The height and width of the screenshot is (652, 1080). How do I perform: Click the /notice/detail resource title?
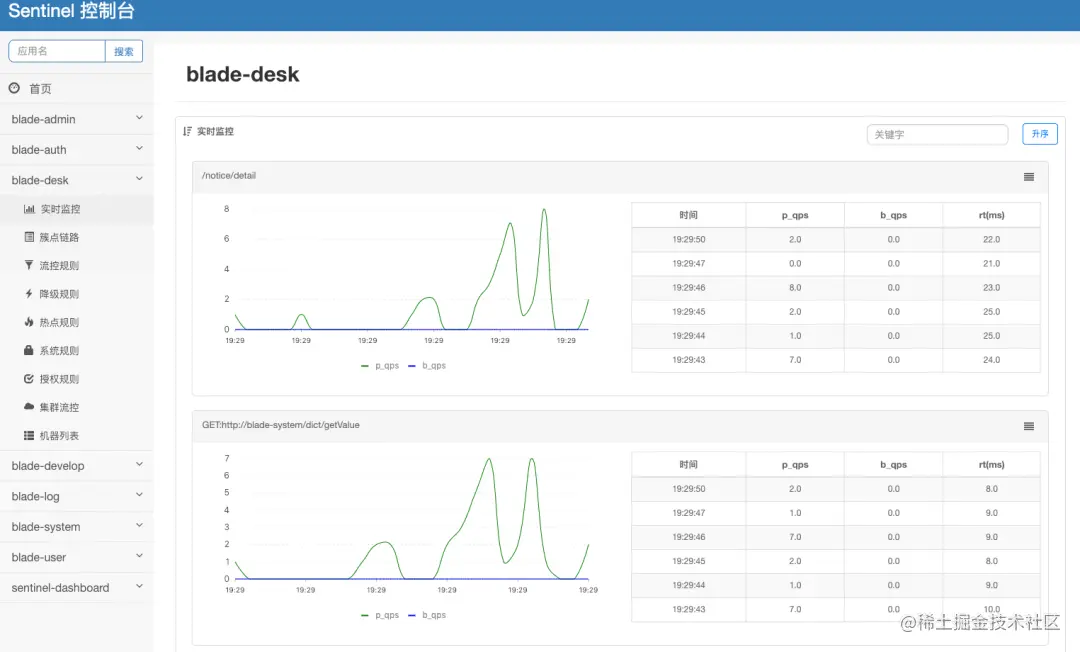(229, 176)
